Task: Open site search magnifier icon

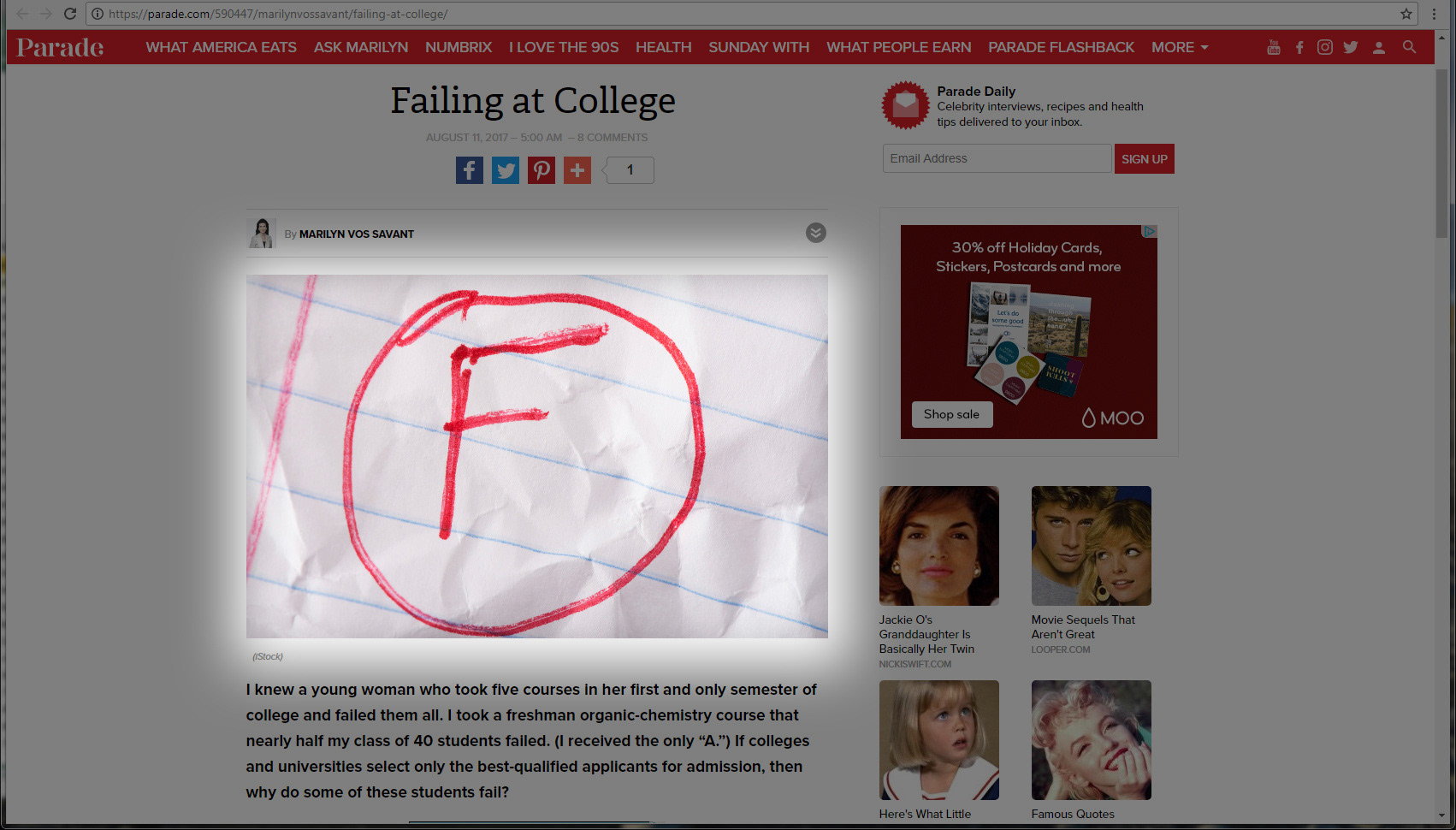Action: pos(1409,47)
